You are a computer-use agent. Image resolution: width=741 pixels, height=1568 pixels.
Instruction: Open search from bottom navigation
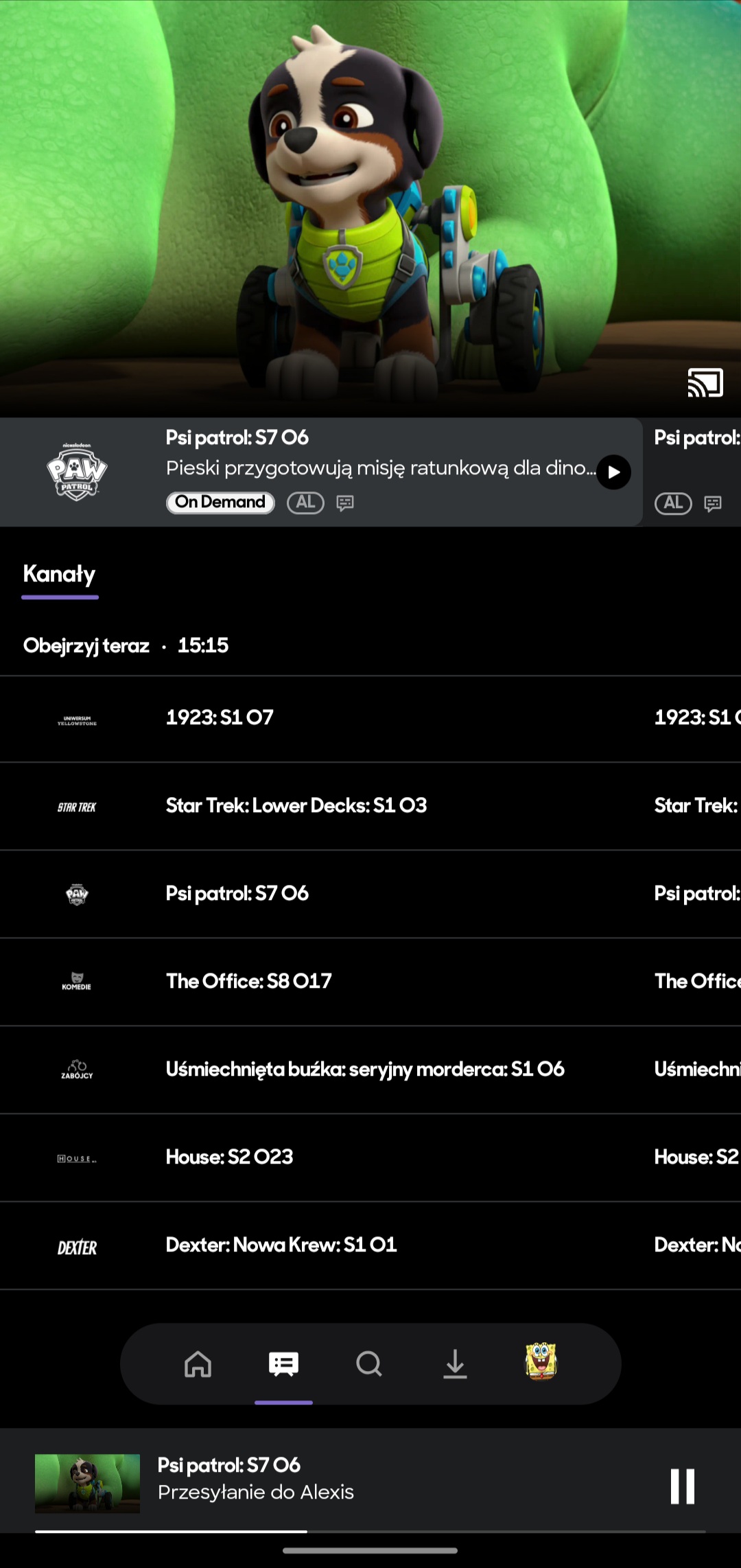pos(369,1363)
